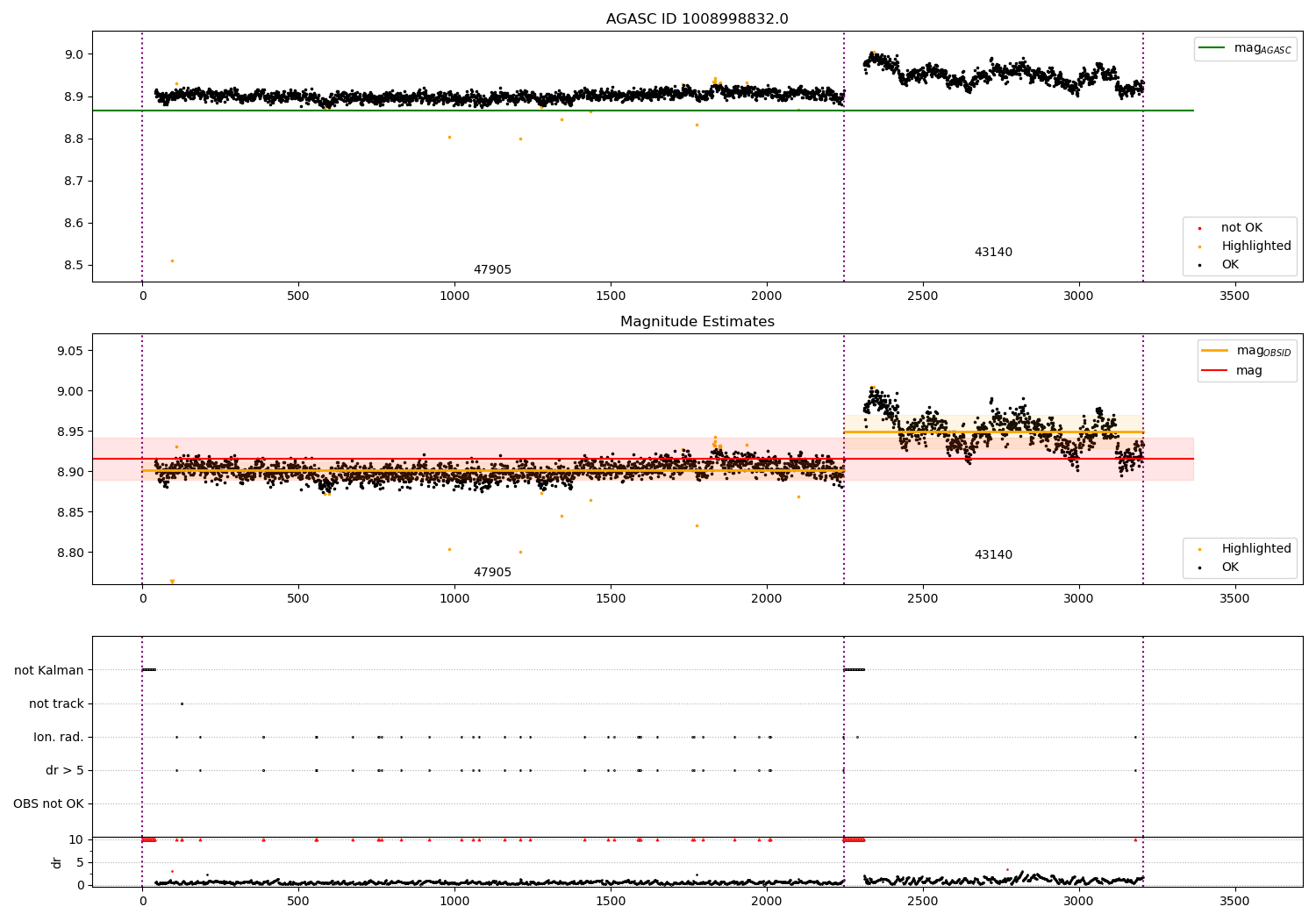Click the '9.00' y-tick of Magnitude Estimates plot
This screenshot has height=921, width=1316.
click(71, 392)
